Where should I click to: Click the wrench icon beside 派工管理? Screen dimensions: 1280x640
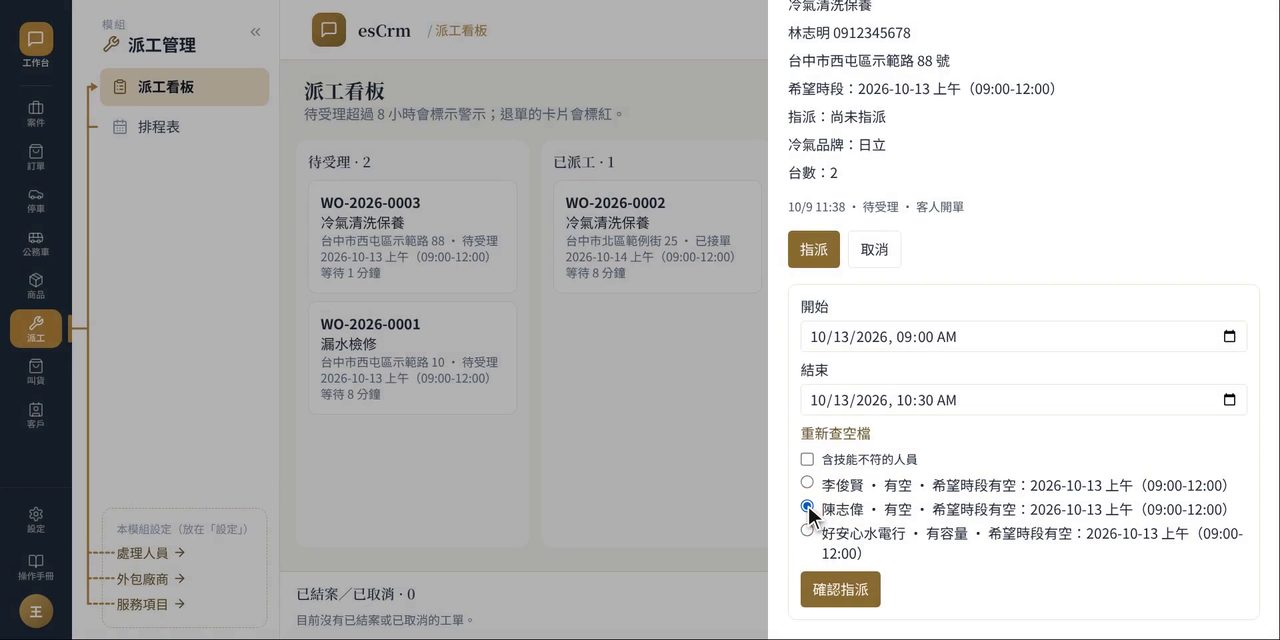tap(111, 45)
